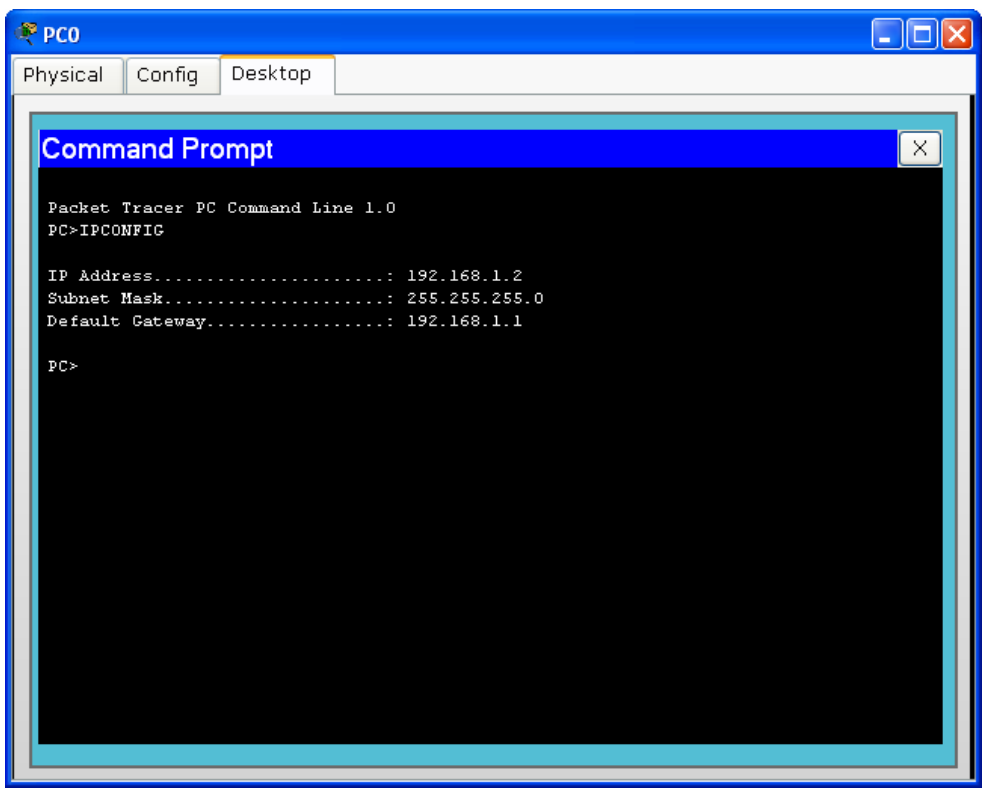This screenshot has height=792, width=985.
Task: Click the "IP Address" label in the output
Action: 99,276
